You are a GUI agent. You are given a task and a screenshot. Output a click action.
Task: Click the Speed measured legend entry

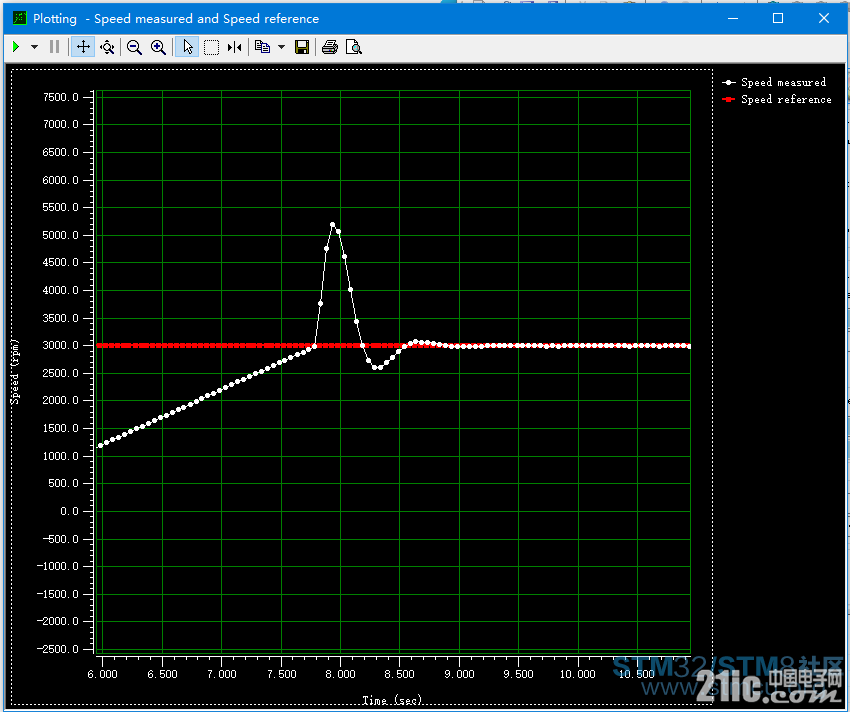774,82
